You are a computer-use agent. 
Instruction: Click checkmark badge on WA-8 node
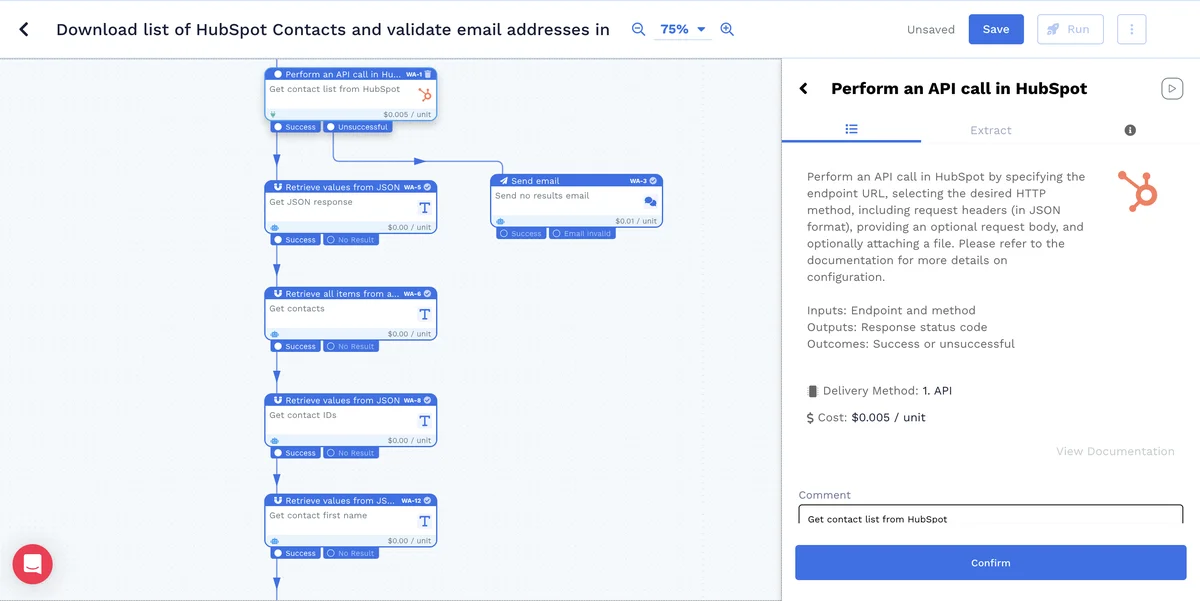(x=429, y=400)
